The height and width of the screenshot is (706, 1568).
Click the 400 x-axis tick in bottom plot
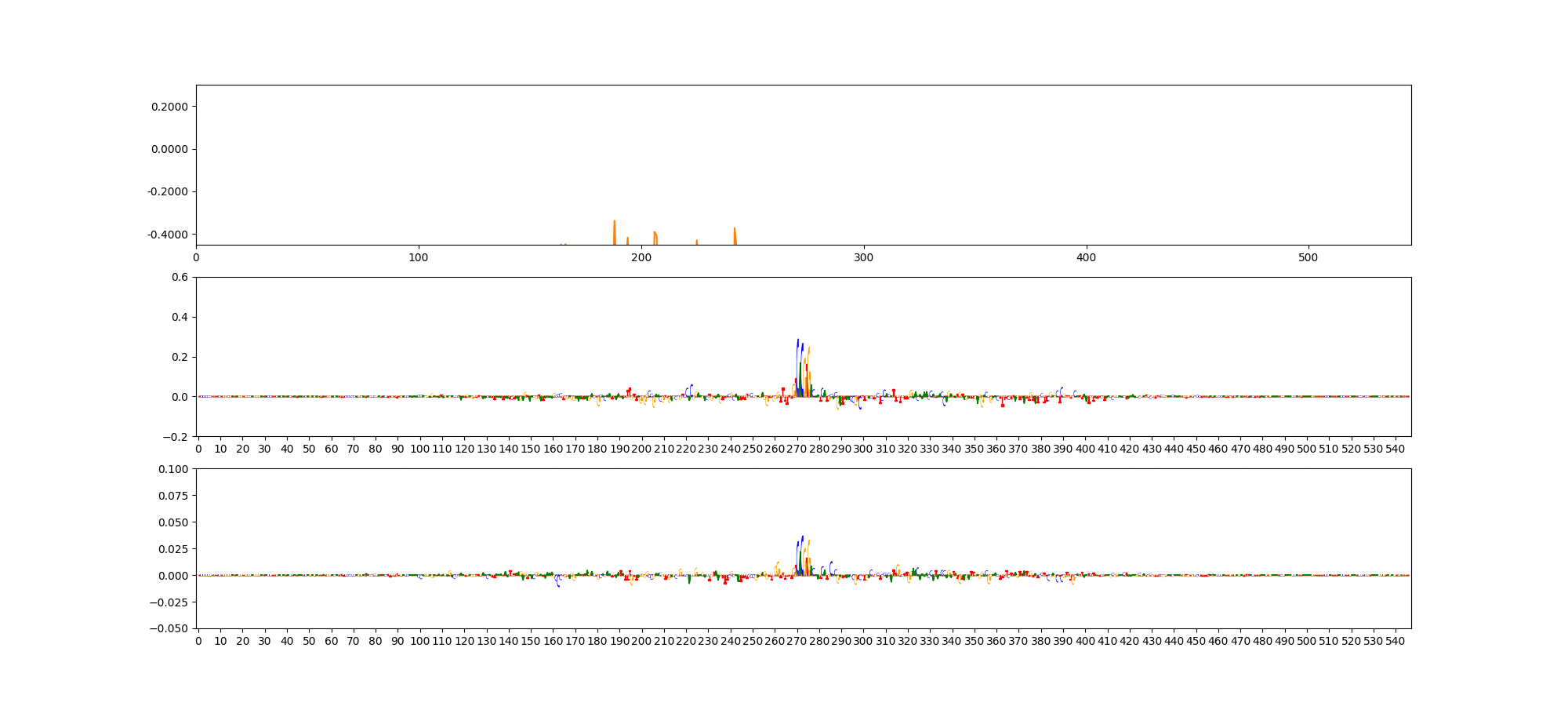pyautogui.click(x=1085, y=641)
